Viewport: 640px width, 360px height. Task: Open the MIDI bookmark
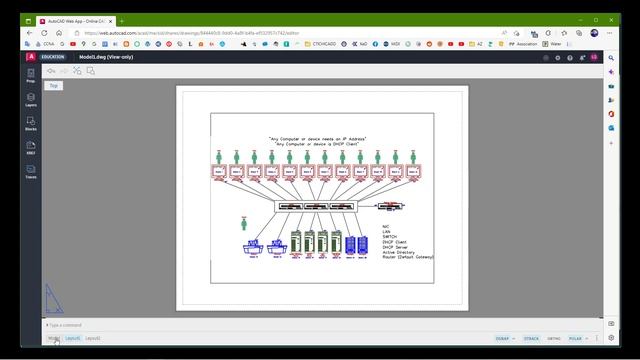click(391, 44)
